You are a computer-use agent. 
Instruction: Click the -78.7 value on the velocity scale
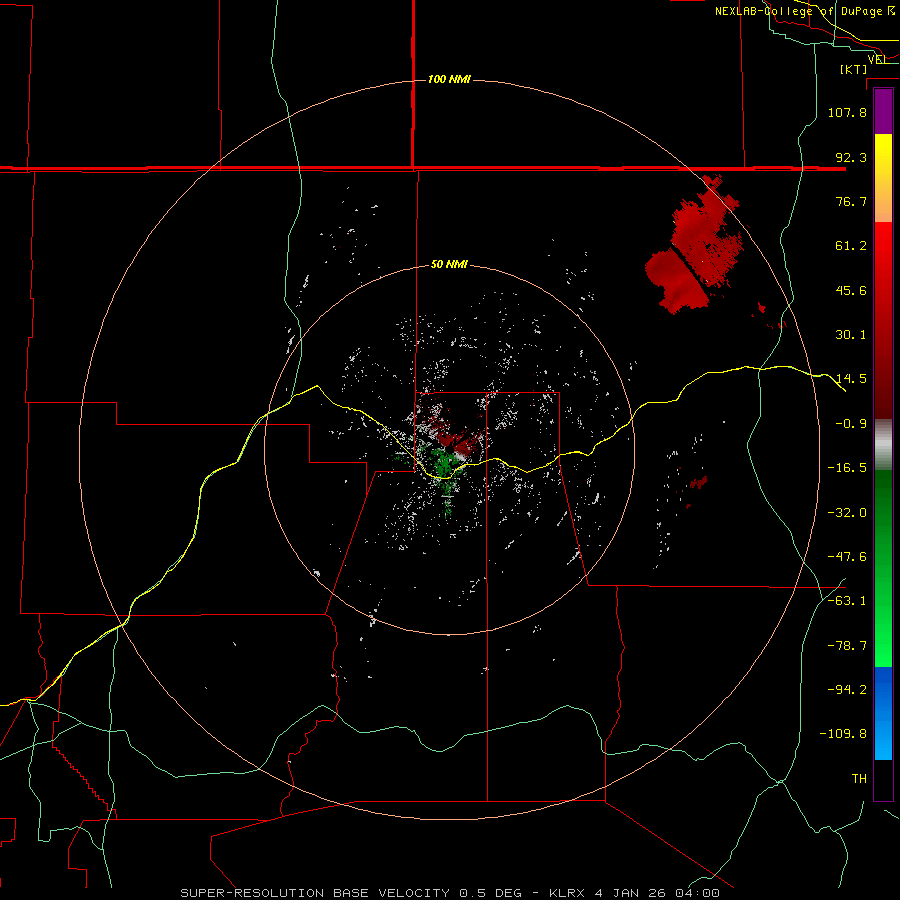point(847,646)
